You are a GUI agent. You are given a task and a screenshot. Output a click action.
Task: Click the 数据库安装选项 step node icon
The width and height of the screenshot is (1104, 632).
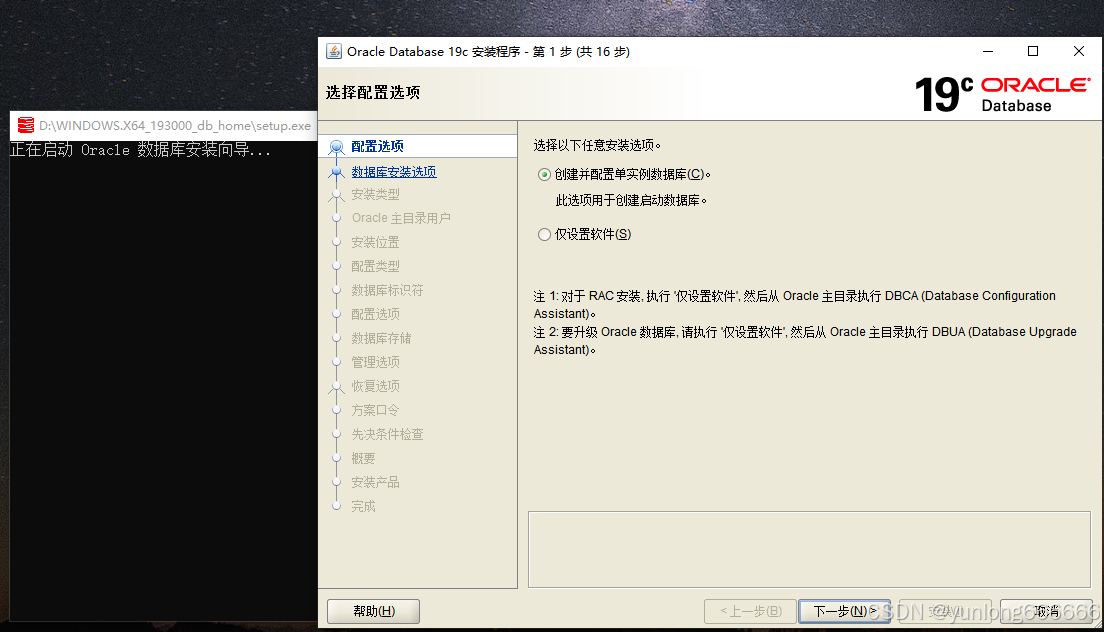coord(337,172)
